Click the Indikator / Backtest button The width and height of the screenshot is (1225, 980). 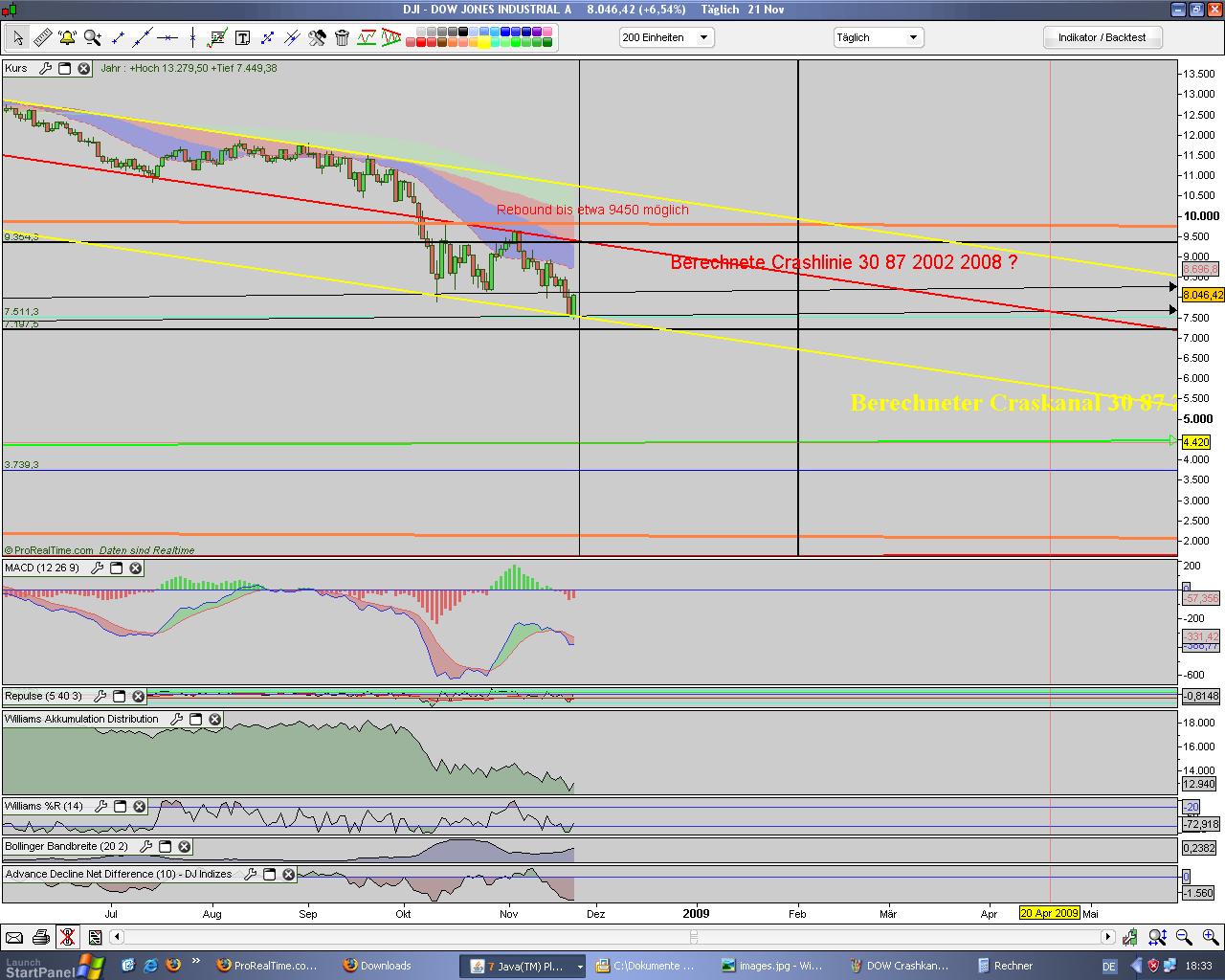tap(1102, 37)
